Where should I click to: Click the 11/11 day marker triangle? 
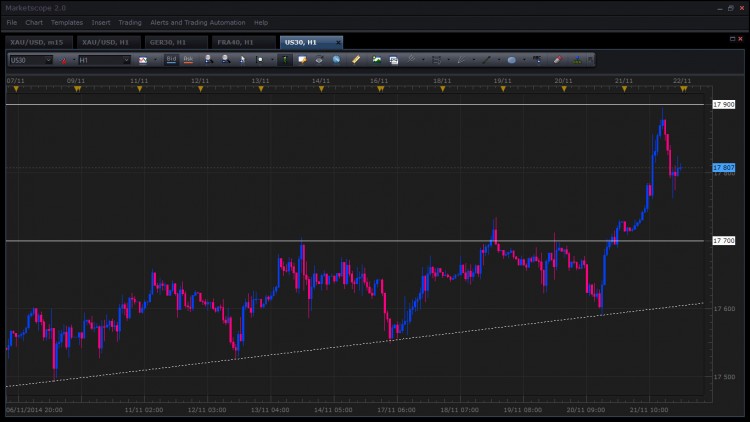coord(139,89)
